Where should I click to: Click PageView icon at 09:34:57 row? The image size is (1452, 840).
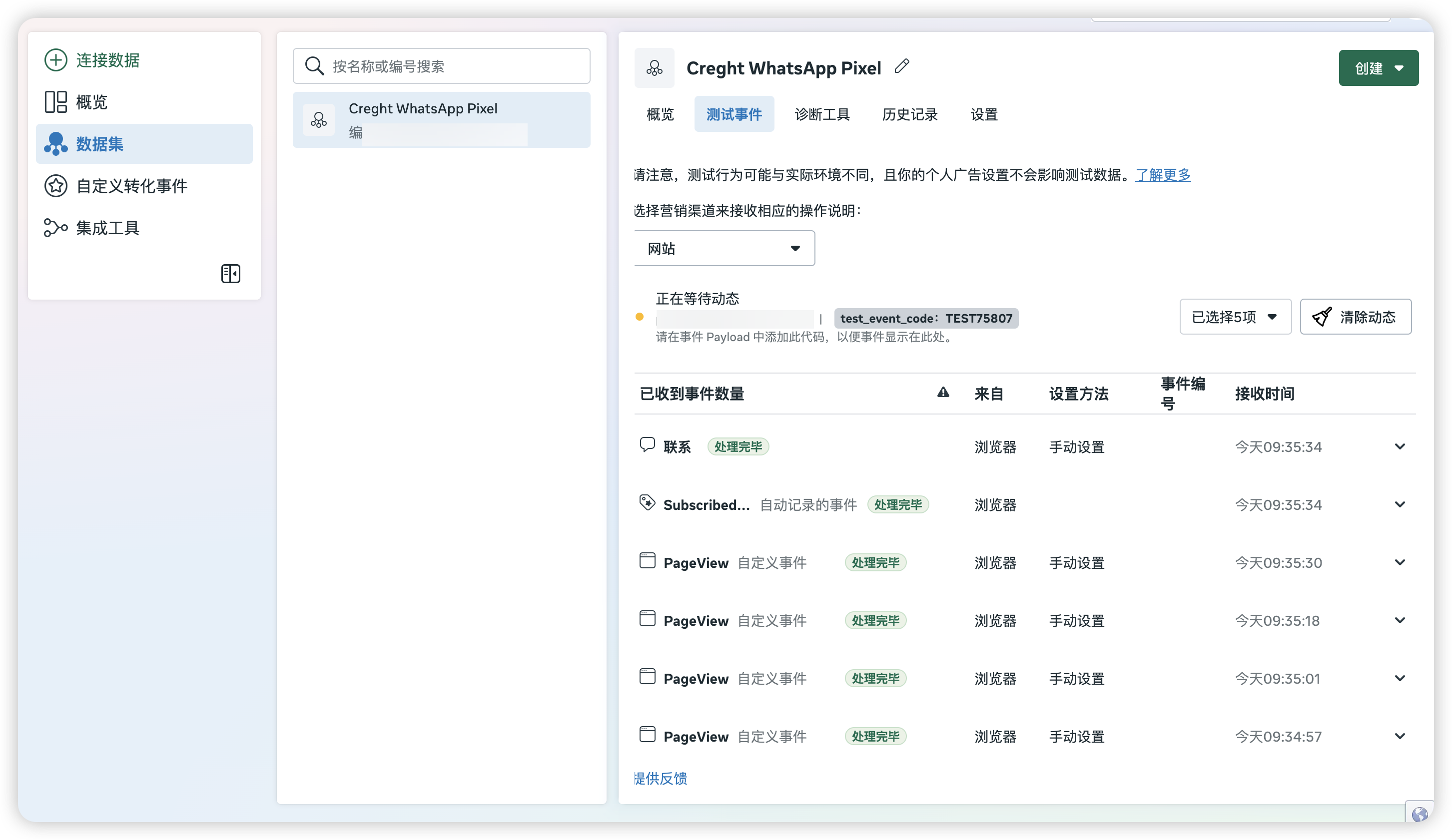coord(647,735)
